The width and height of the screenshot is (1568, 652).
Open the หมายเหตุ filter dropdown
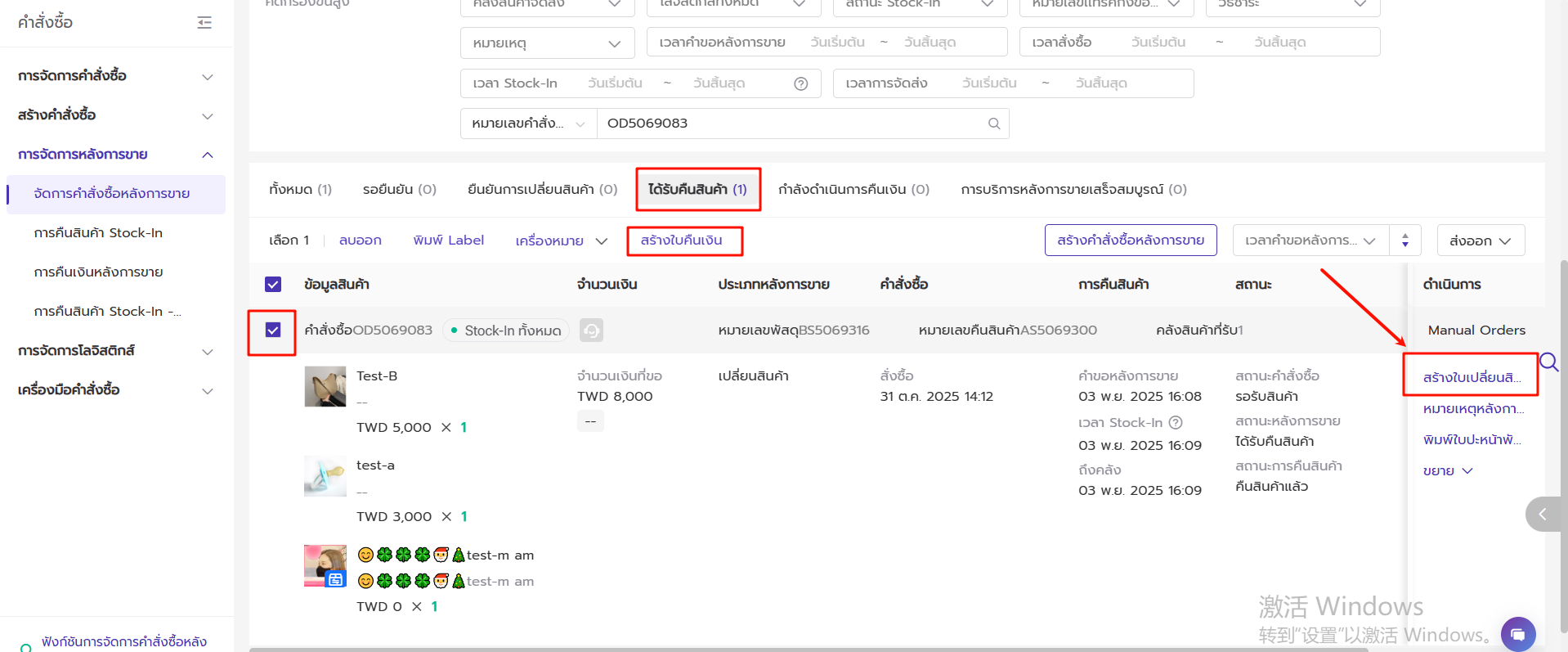(547, 43)
